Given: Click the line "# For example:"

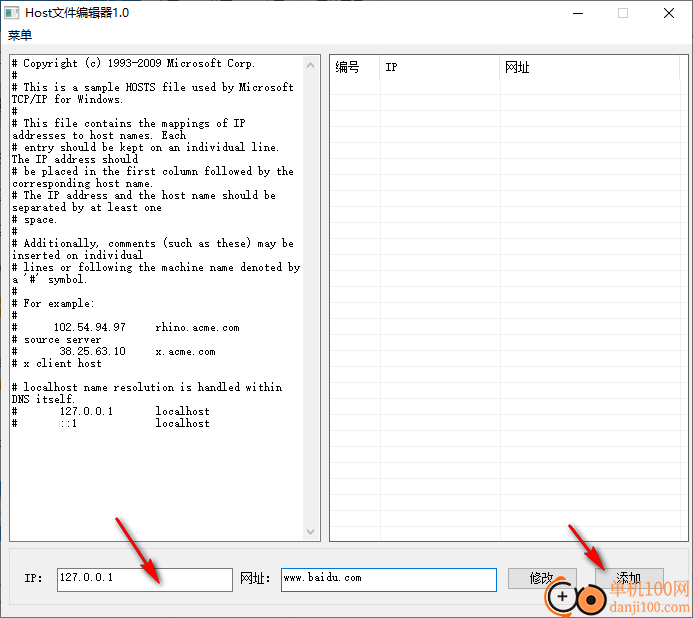Looking at the screenshot, I should tap(53, 303).
